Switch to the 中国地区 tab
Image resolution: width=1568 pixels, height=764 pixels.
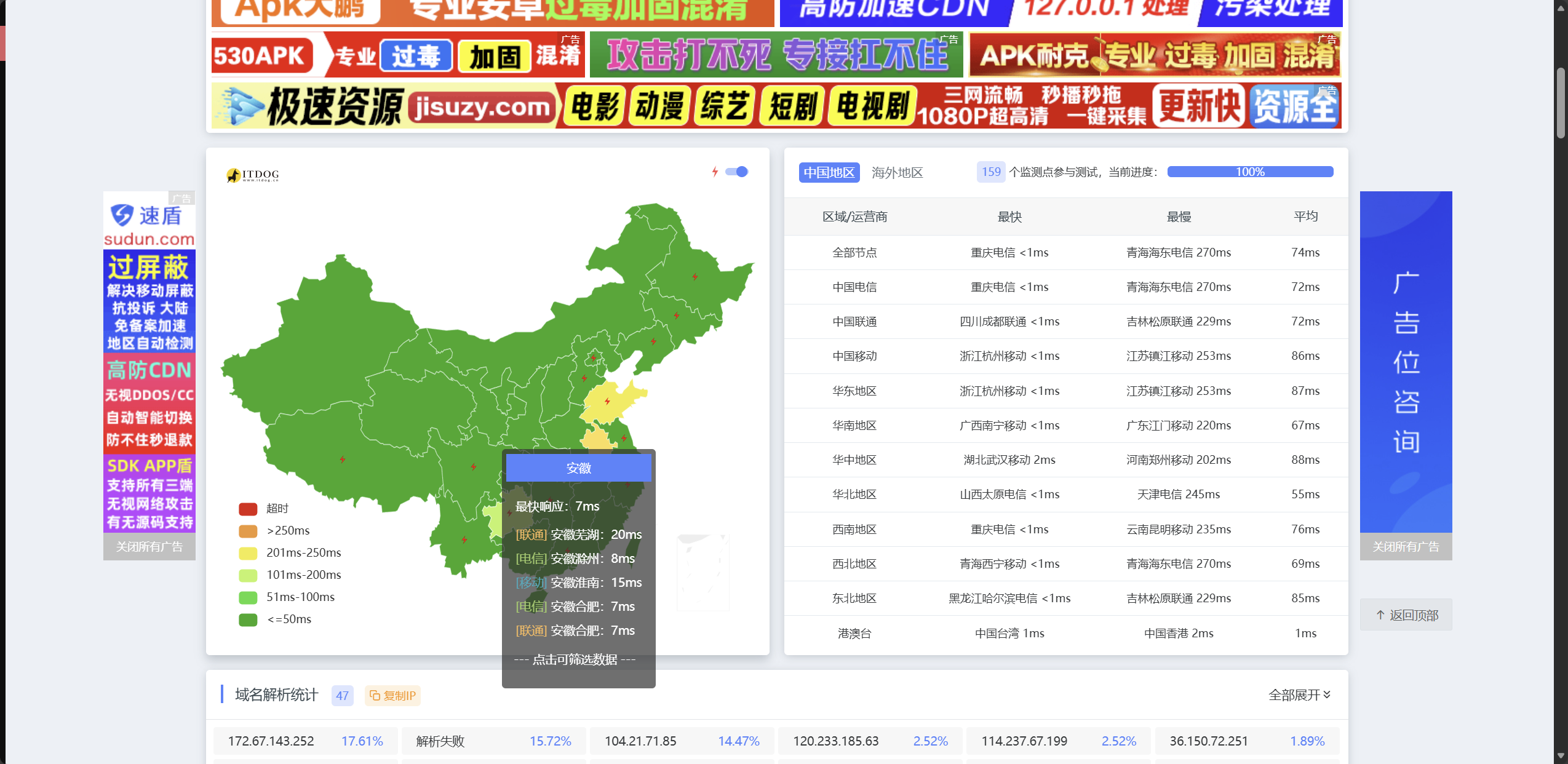pyautogui.click(x=829, y=173)
